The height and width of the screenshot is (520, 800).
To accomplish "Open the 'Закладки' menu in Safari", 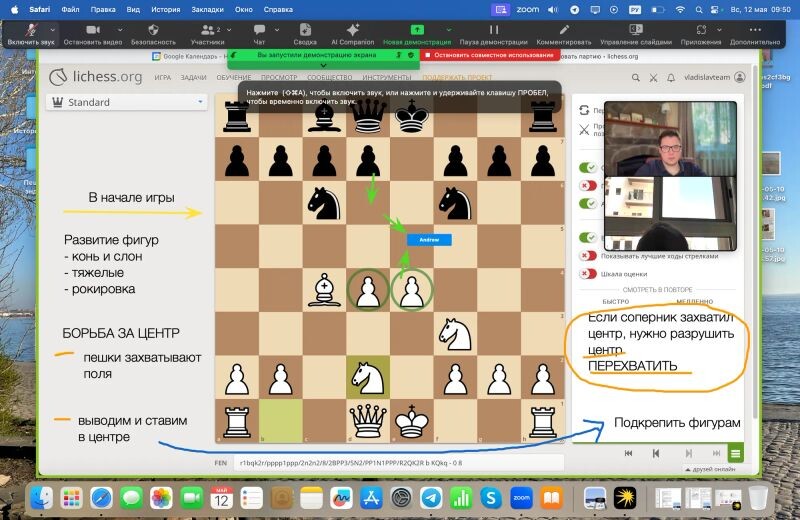I will point(208,8).
